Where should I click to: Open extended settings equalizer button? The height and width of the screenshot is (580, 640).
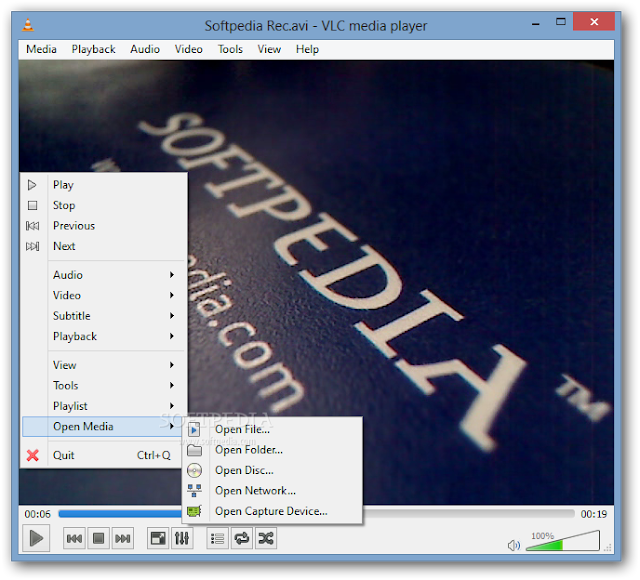point(182,538)
